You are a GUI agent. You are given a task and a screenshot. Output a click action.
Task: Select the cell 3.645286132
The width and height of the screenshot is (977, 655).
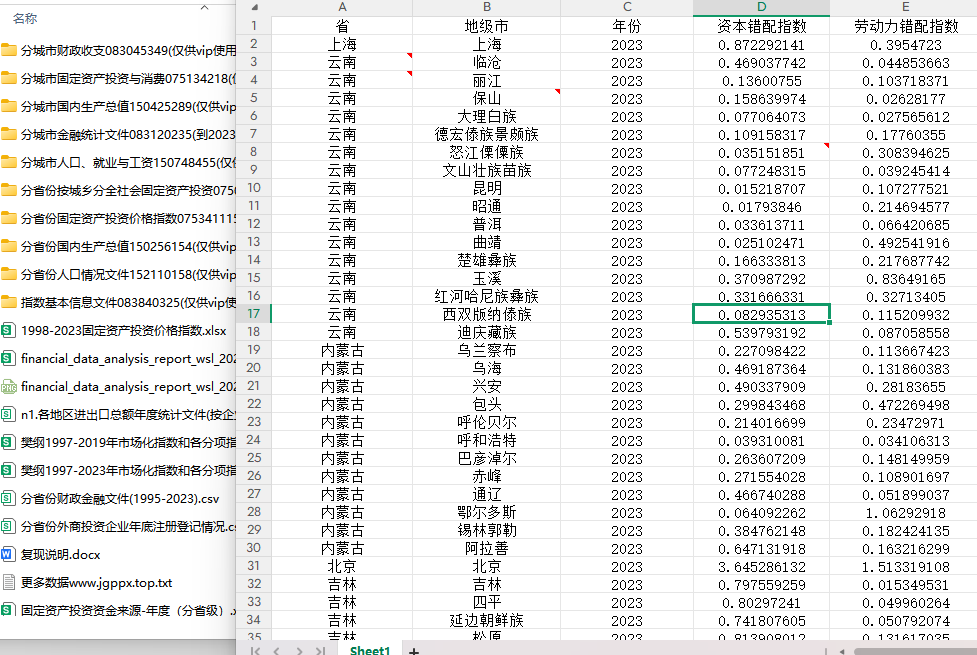click(761, 567)
